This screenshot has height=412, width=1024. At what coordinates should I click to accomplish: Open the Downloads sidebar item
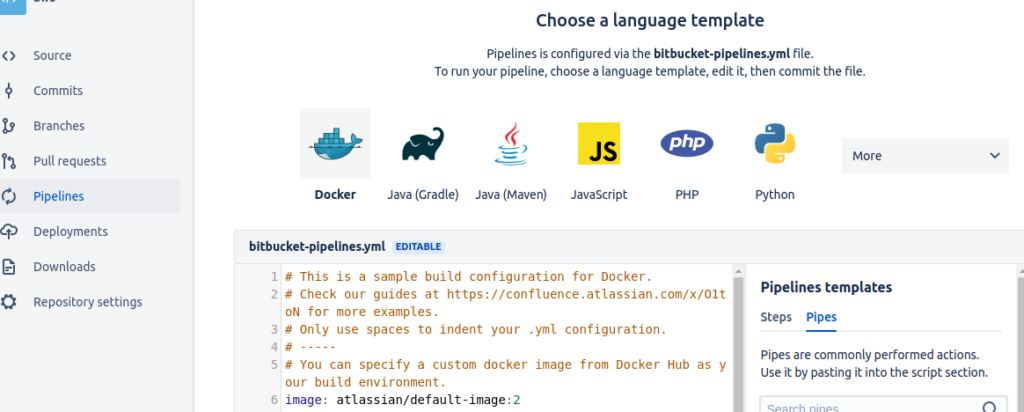pos(64,267)
